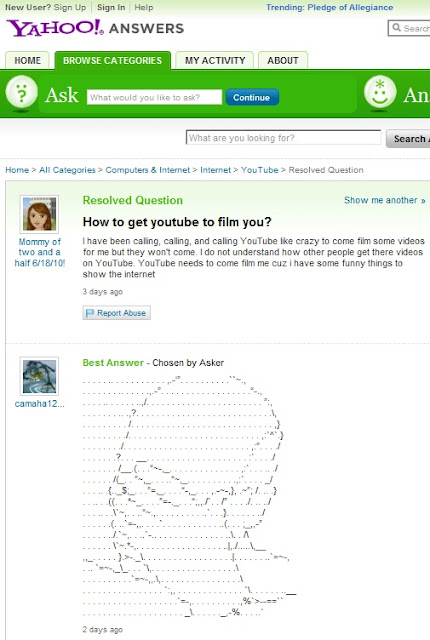The width and height of the screenshot is (430, 640).
Task: Open the asker's avatar picture
Action: [39, 214]
